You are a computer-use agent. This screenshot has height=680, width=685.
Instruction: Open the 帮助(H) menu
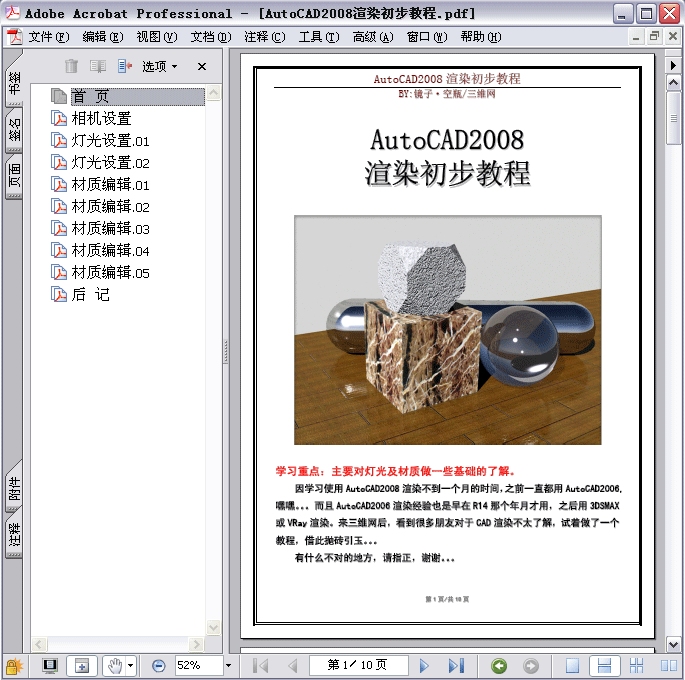tap(481, 37)
